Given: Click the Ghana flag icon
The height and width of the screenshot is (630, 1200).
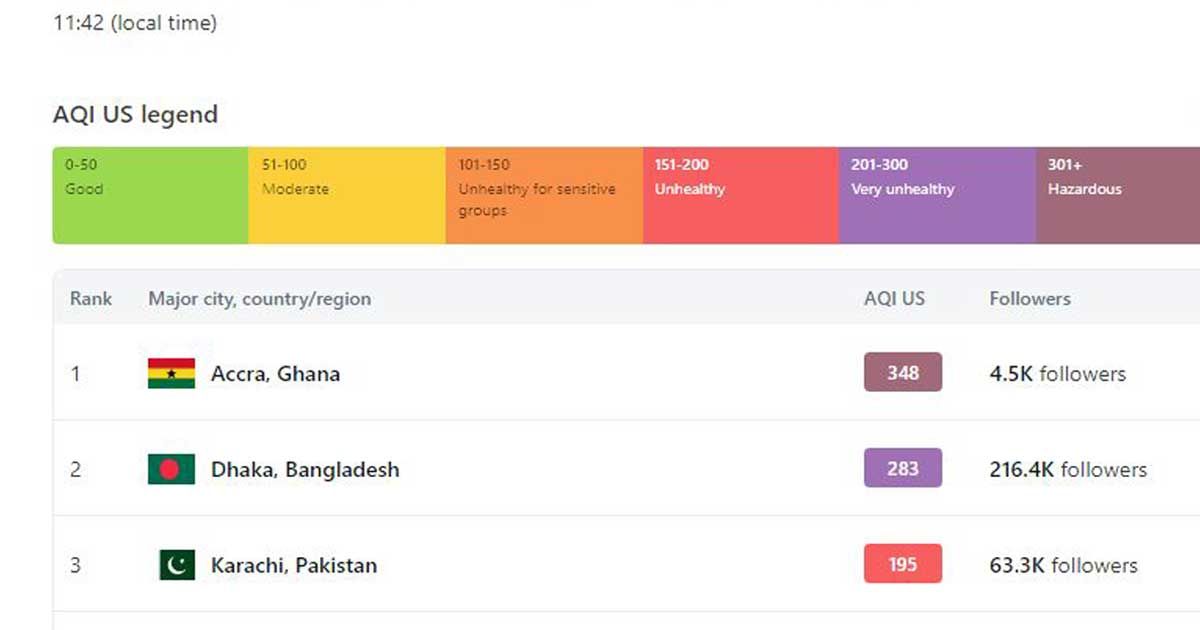Looking at the screenshot, I should pos(171,374).
